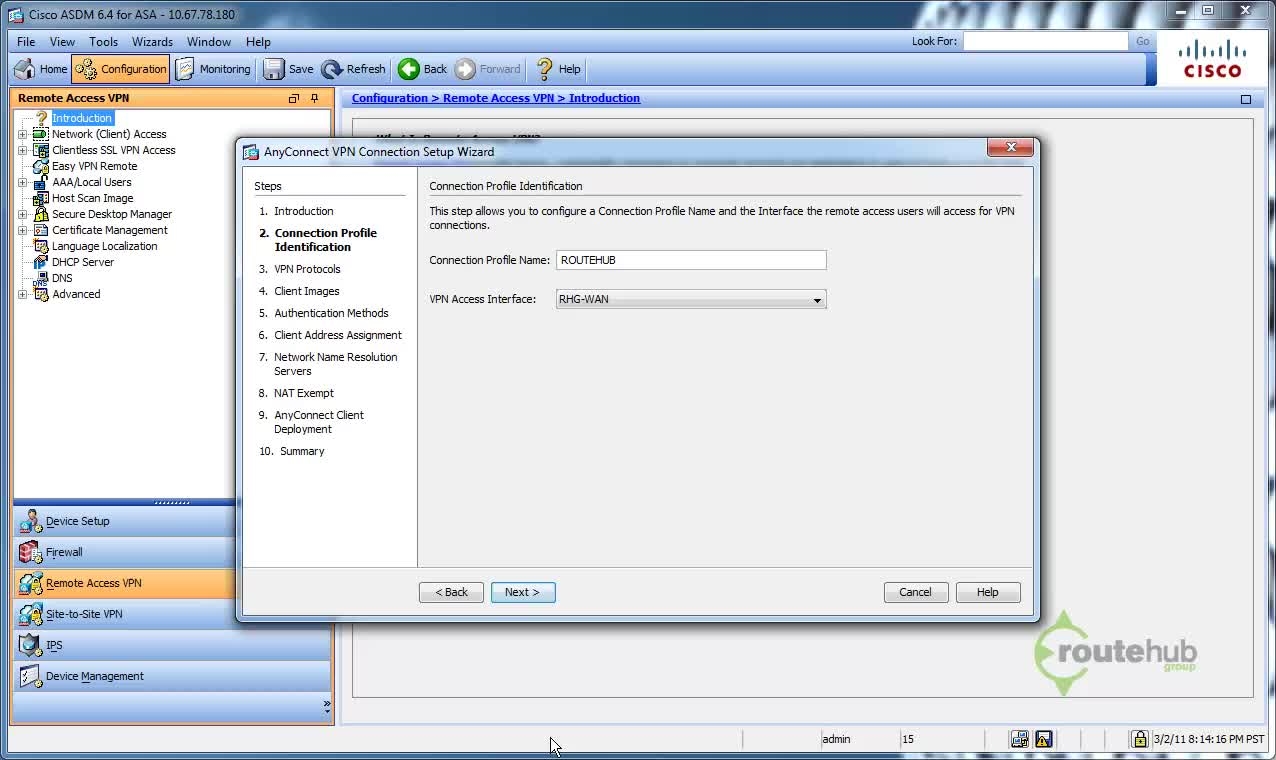The image size is (1276, 760).
Task: Click the 'Authentication Methods' wizard step
Action: pos(331,313)
